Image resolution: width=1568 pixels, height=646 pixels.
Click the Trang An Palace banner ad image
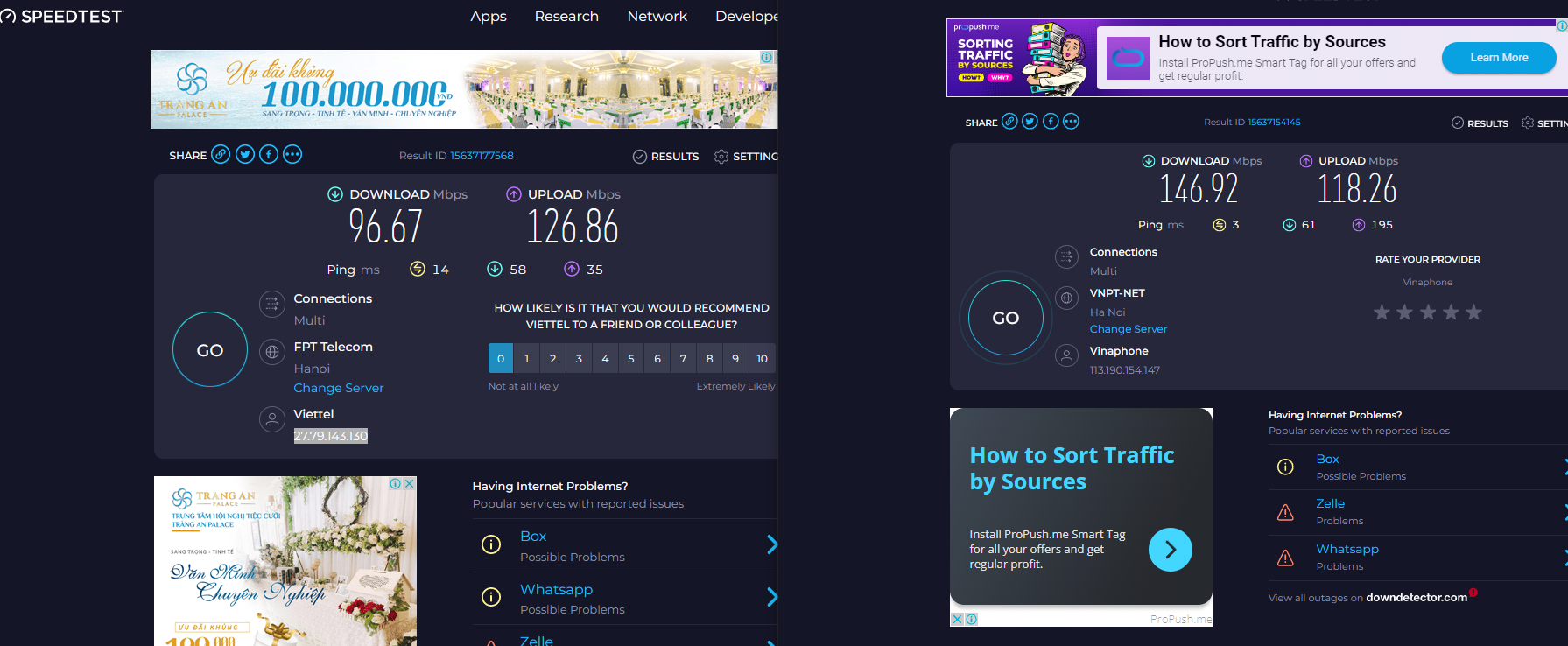click(x=464, y=89)
